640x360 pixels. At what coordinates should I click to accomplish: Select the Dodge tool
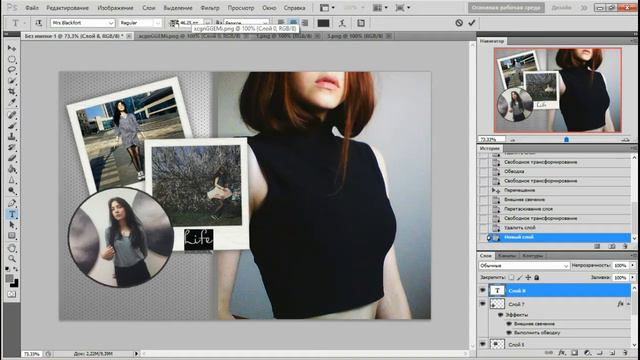[x=12, y=191]
